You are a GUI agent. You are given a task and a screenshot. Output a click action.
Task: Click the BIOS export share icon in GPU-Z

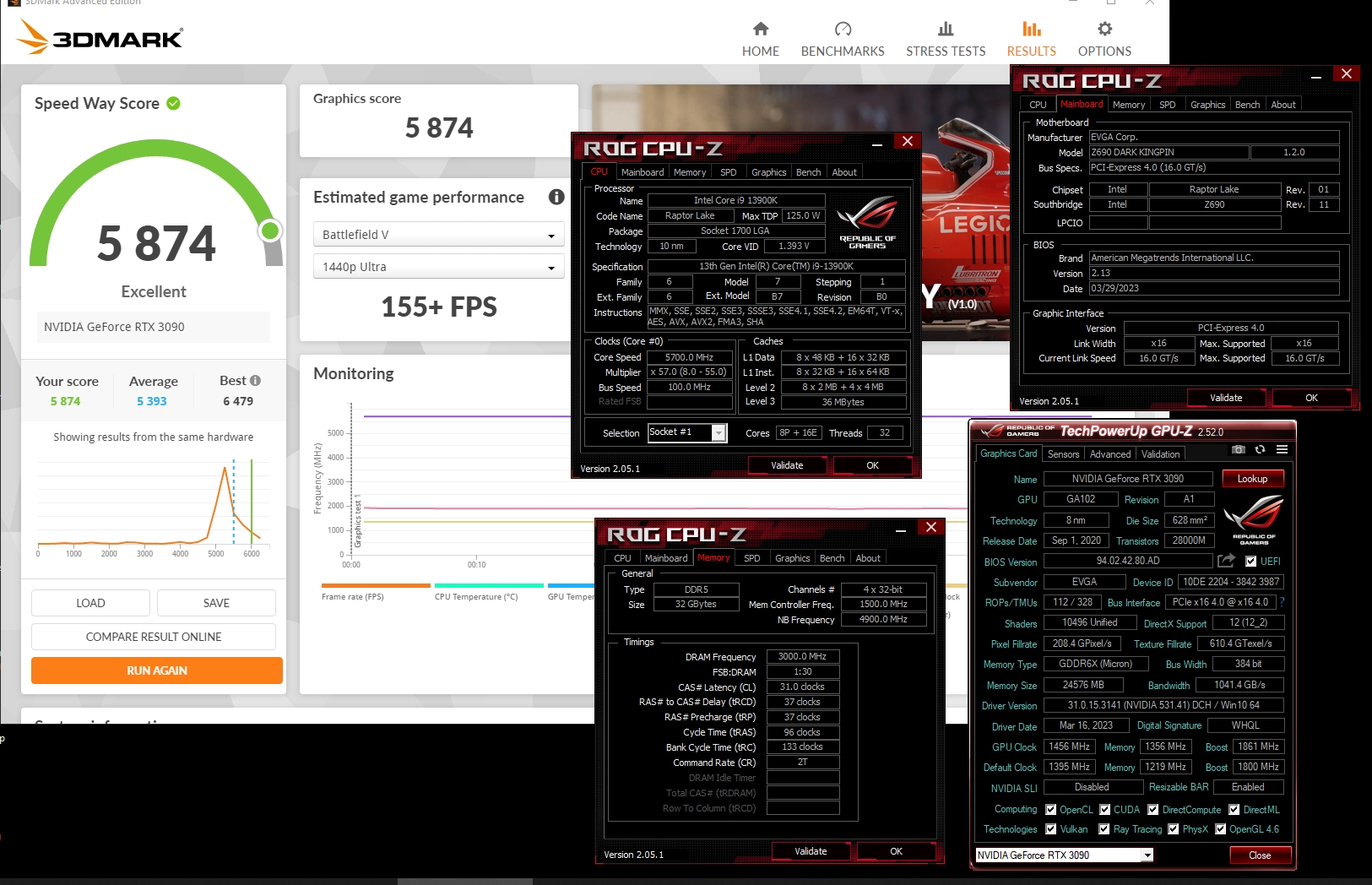(x=1226, y=560)
